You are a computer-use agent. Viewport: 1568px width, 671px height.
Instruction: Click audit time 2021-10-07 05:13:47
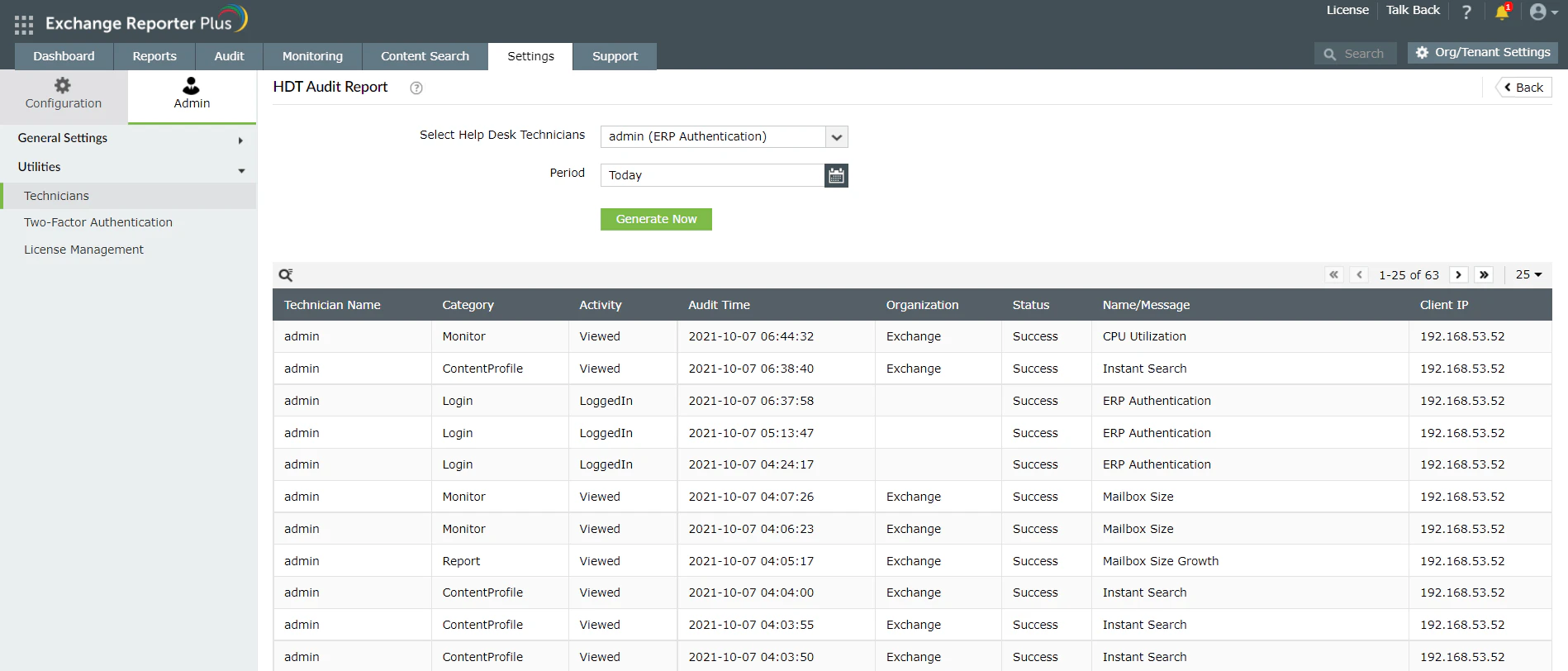[751, 433]
